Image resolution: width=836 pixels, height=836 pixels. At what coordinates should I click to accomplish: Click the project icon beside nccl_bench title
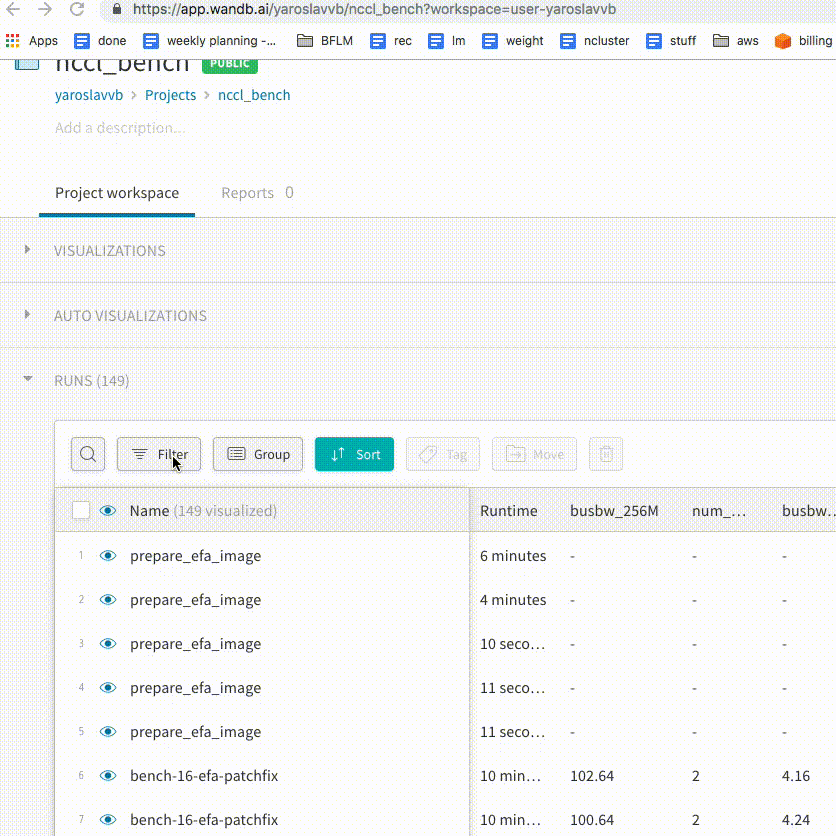pyautogui.click(x=27, y=65)
